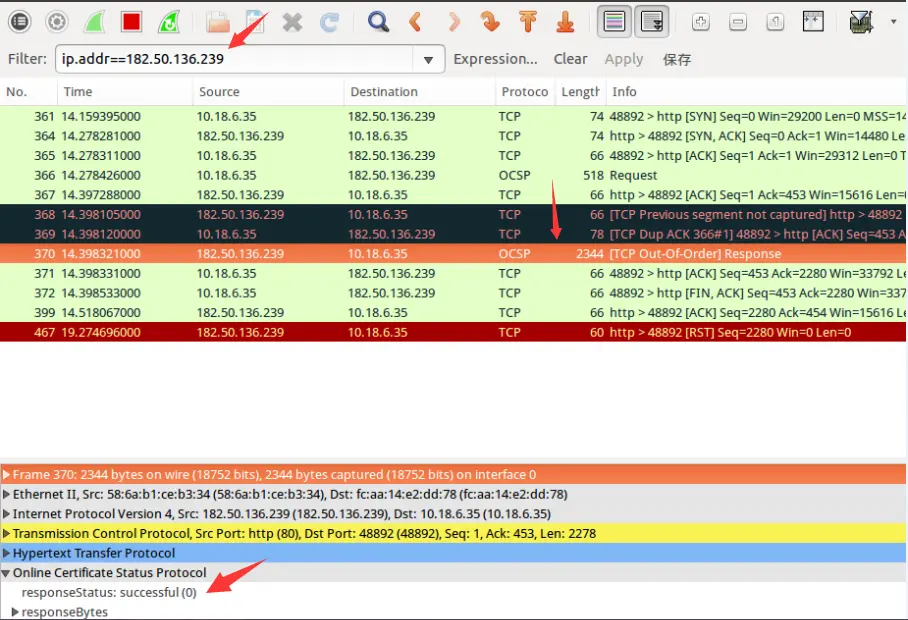
Task: Expand the responseBytes subtree
Action: tap(15, 612)
